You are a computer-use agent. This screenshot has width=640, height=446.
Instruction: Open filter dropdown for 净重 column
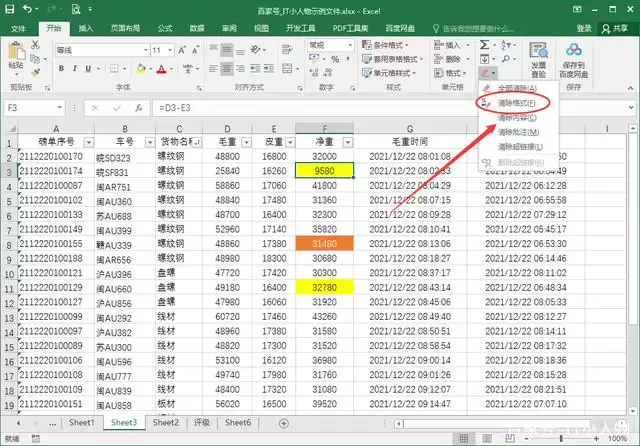[348, 142]
